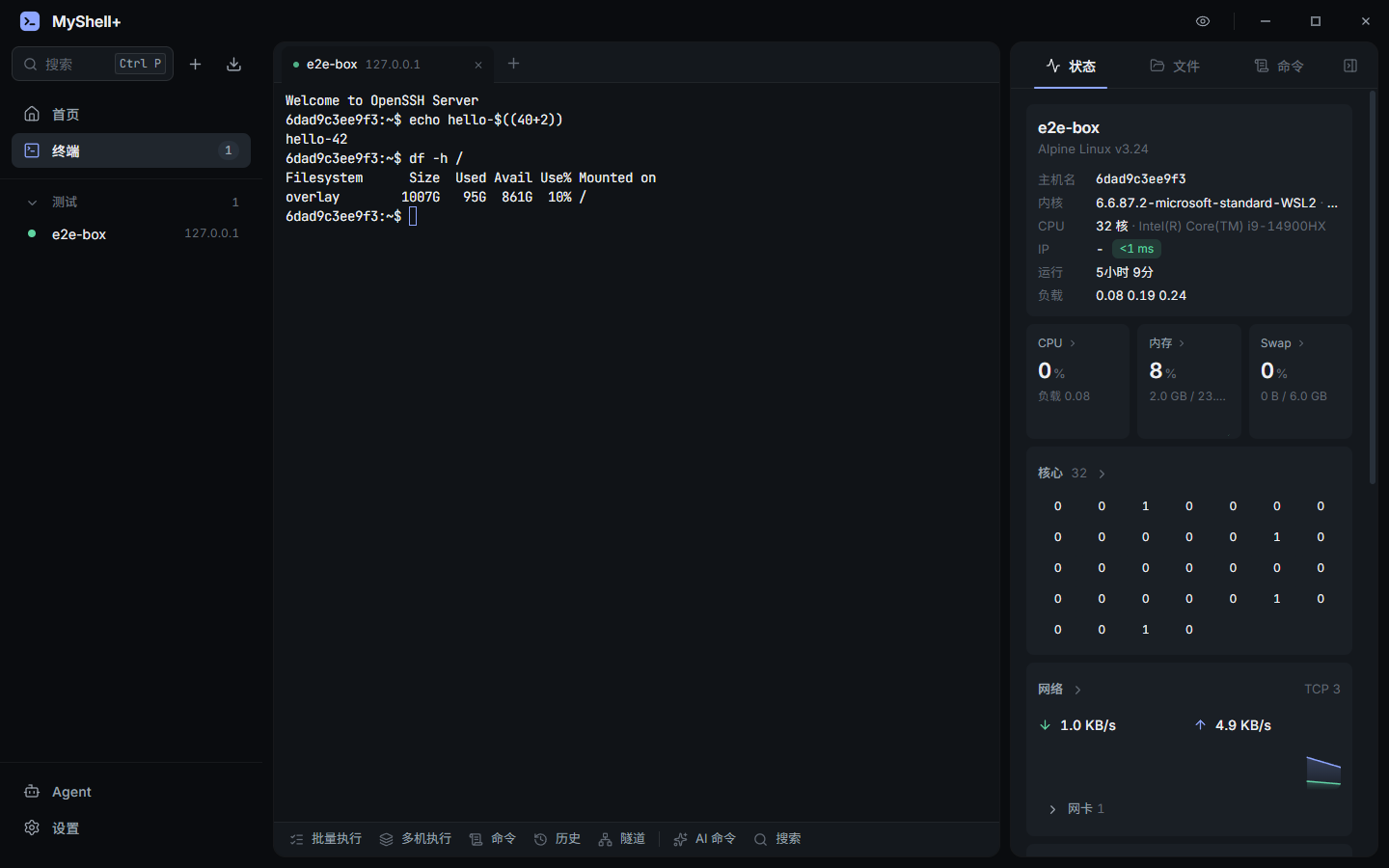
Task: Click the plus icon beside the search box
Action: point(195,64)
